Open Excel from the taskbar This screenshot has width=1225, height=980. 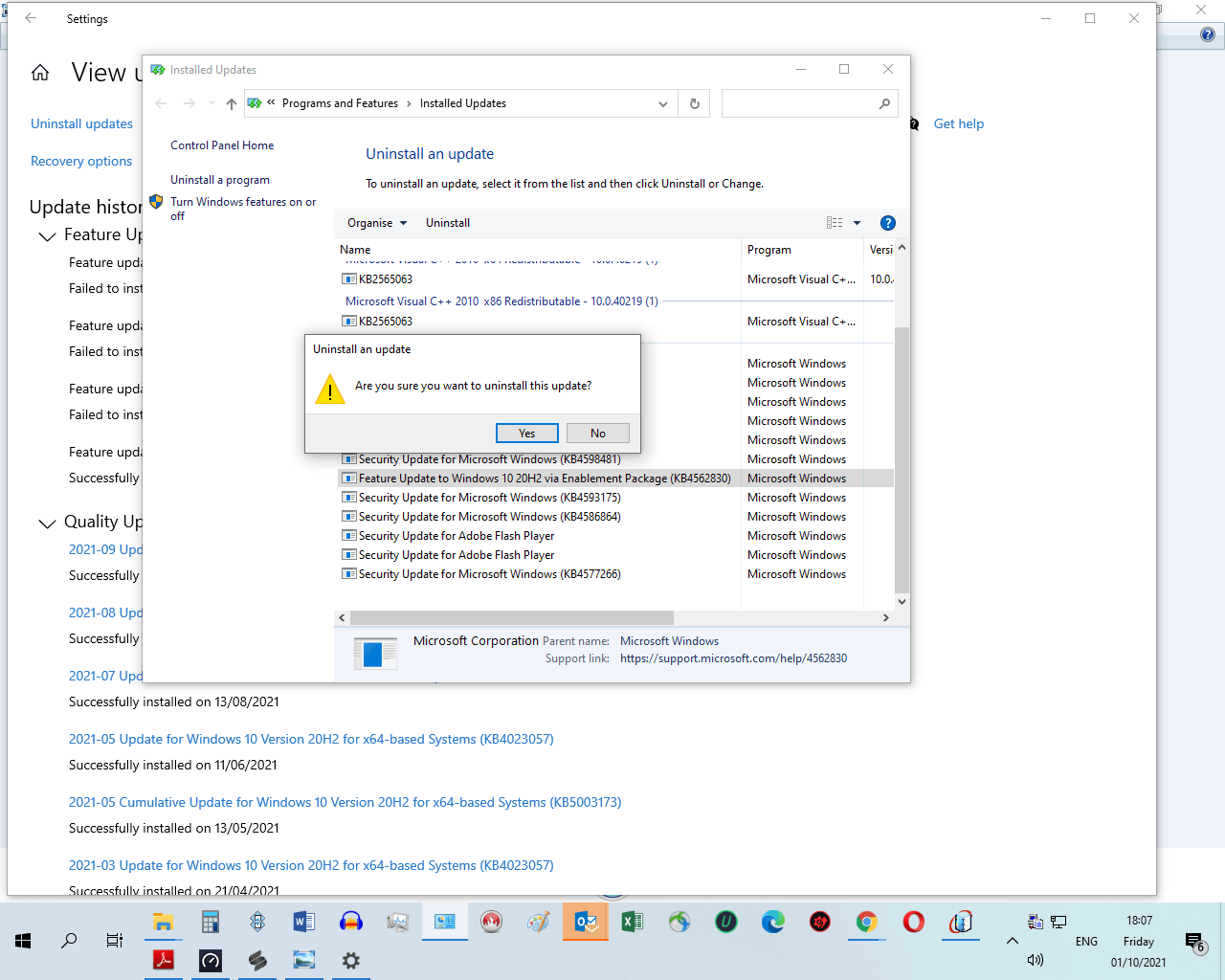[632, 922]
